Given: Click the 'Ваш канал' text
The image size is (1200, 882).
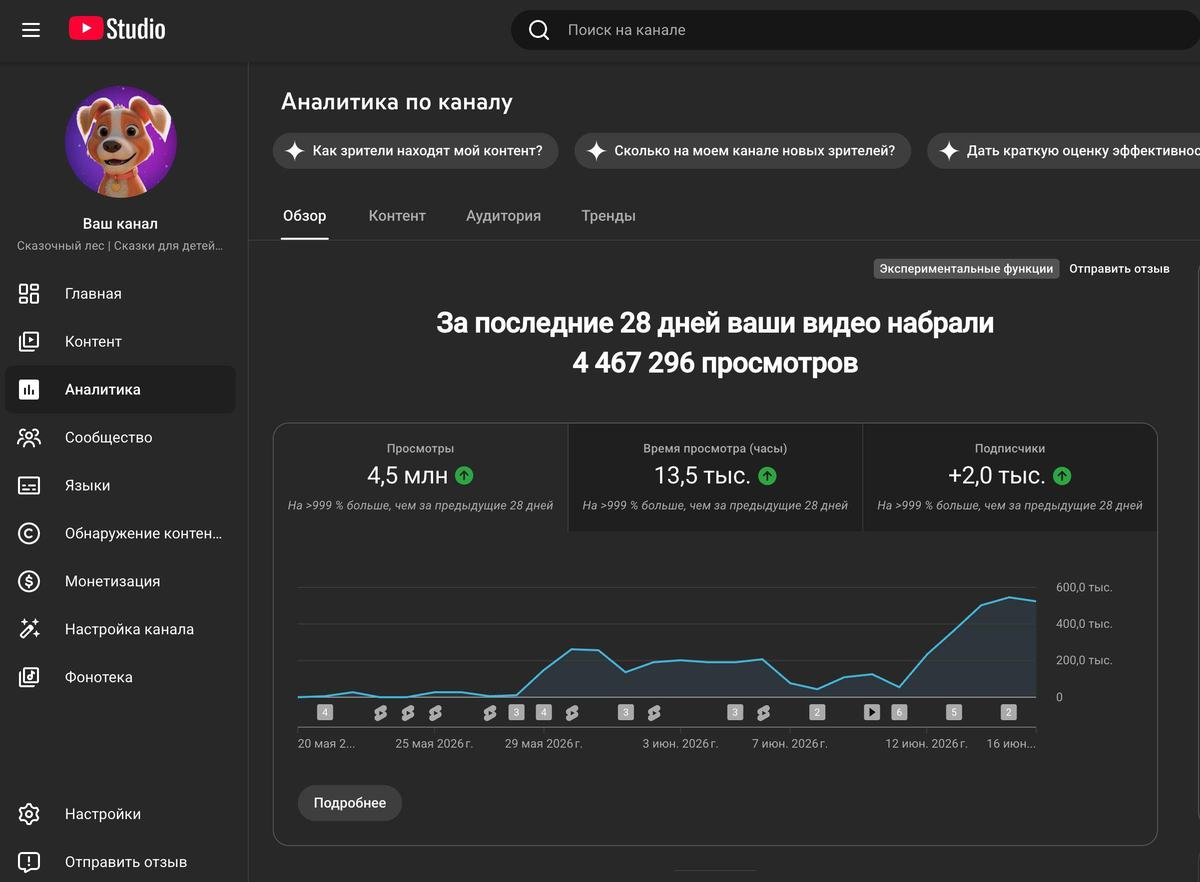Looking at the screenshot, I should pos(120,224).
